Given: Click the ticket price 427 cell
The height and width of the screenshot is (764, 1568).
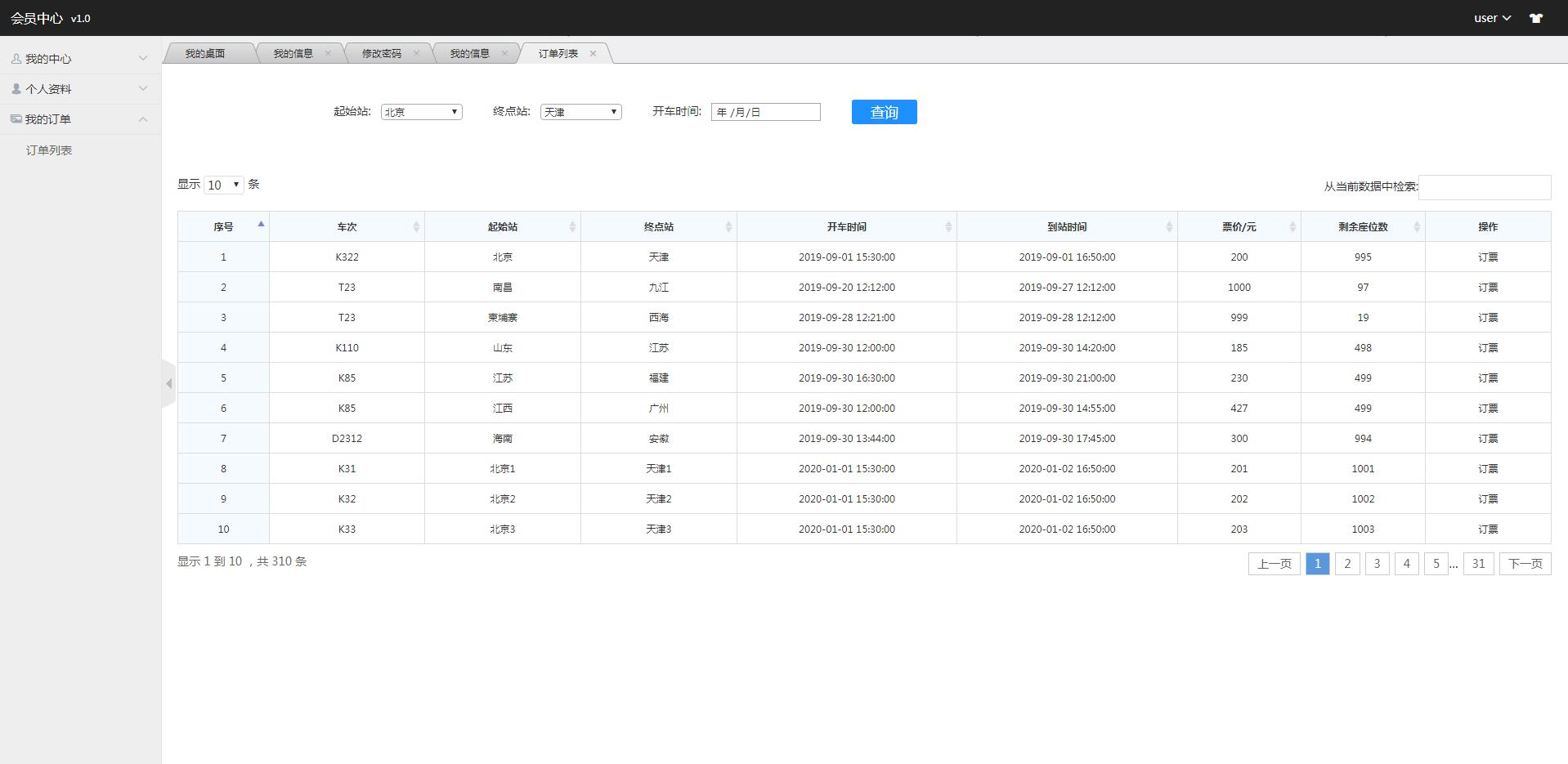Looking at the screenshot, I should [1239, 409].
